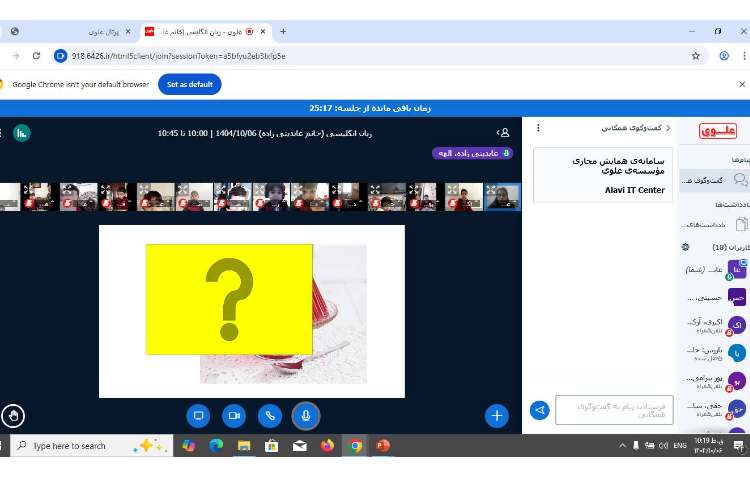Toggle the webcam sharing button
Image resolution: width=750 pixels, height=480 pixels.
pos(234,415)
